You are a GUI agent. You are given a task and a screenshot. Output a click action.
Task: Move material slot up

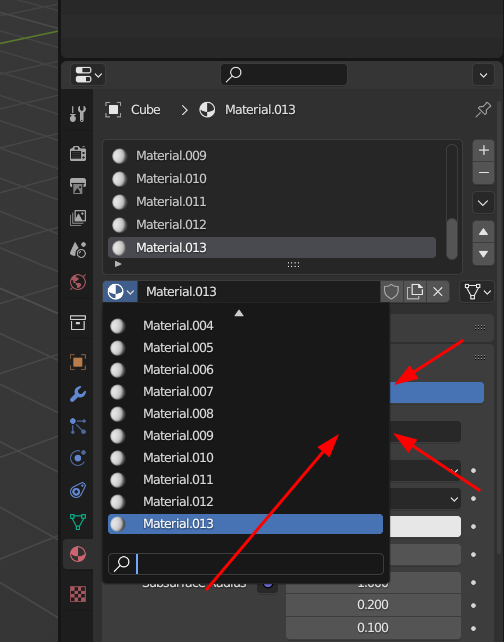point(484,232)
